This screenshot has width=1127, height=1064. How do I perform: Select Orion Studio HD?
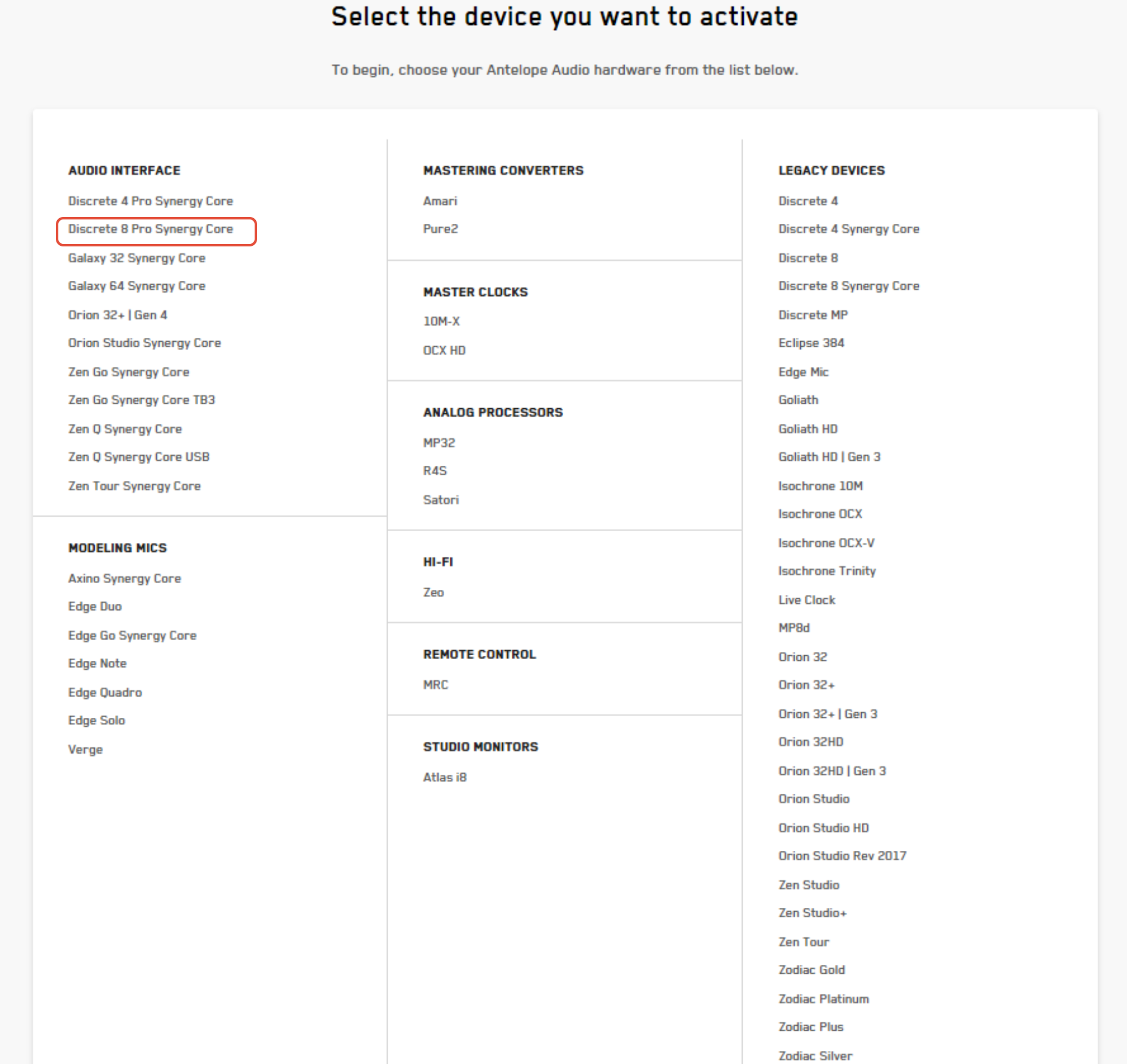click(x=824, y=828)
